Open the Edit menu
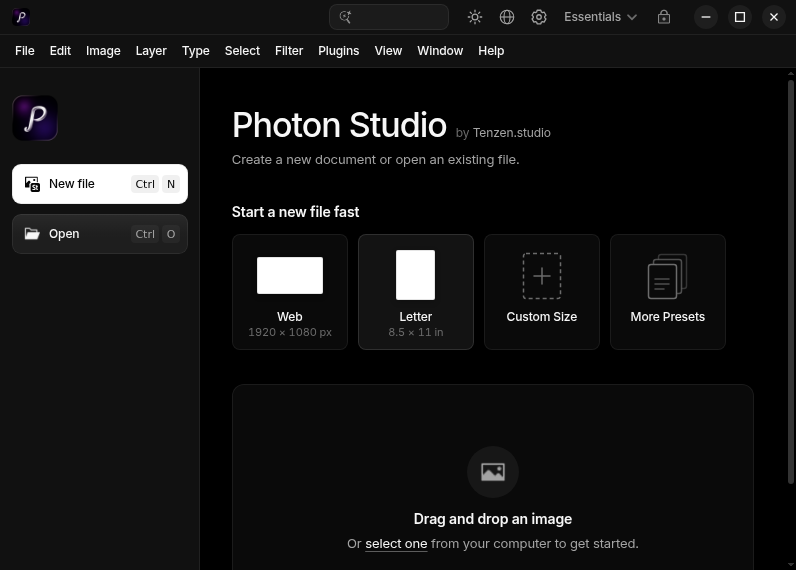 click(60, 51)
